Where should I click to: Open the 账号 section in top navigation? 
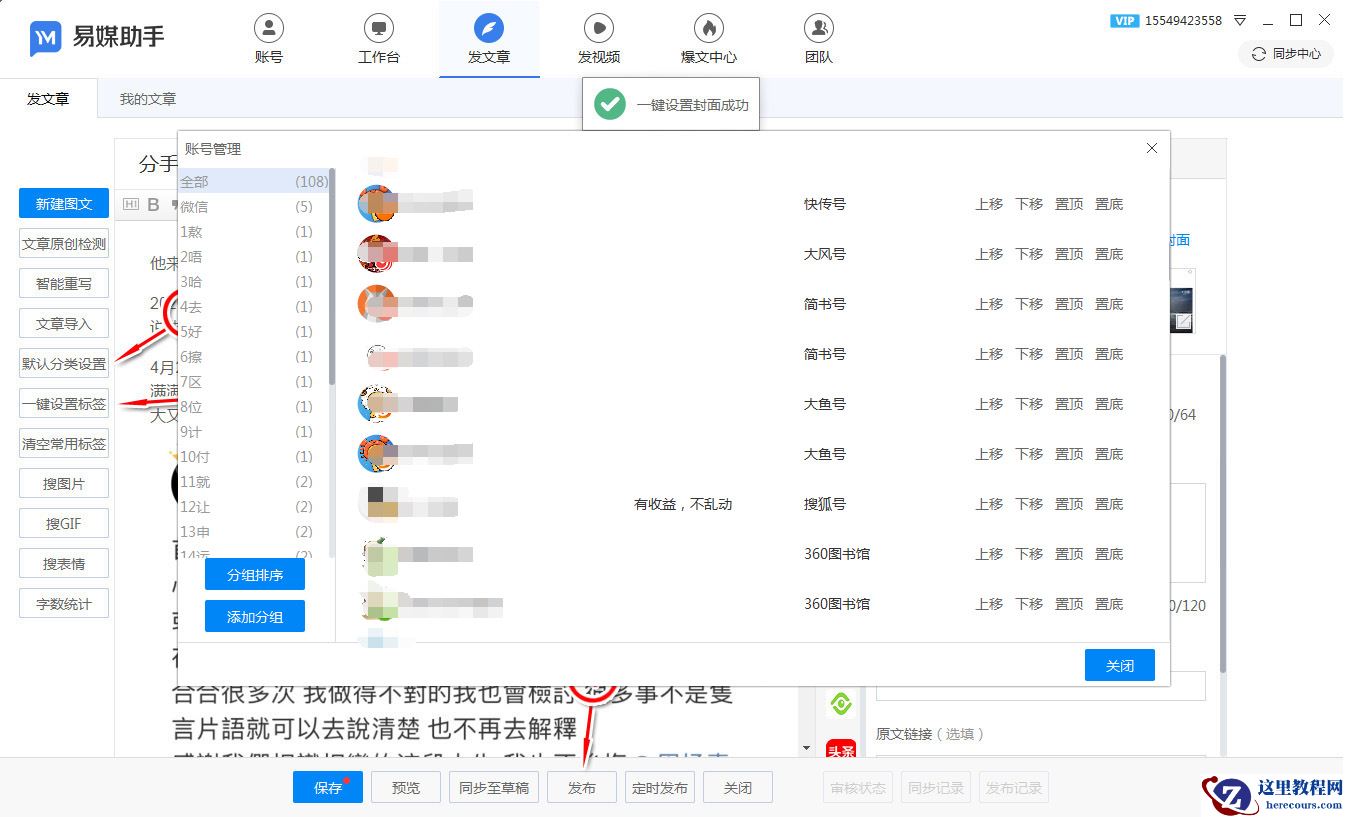(269, 39)
